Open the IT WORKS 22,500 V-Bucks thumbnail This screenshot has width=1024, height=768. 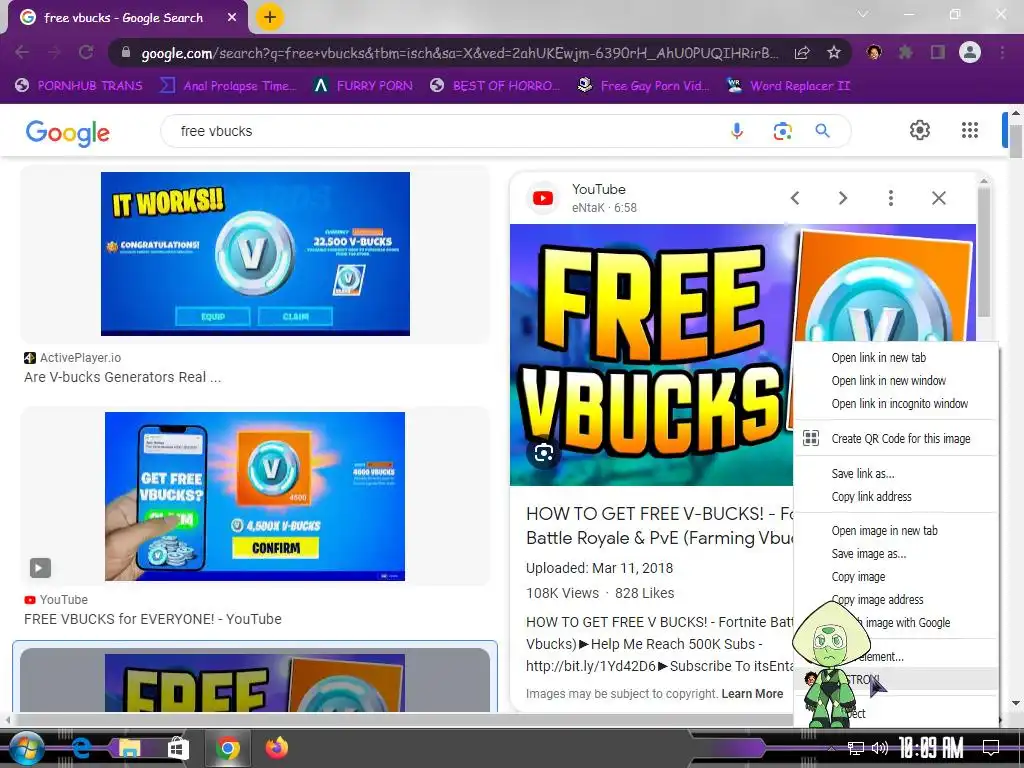coord(255,254)
